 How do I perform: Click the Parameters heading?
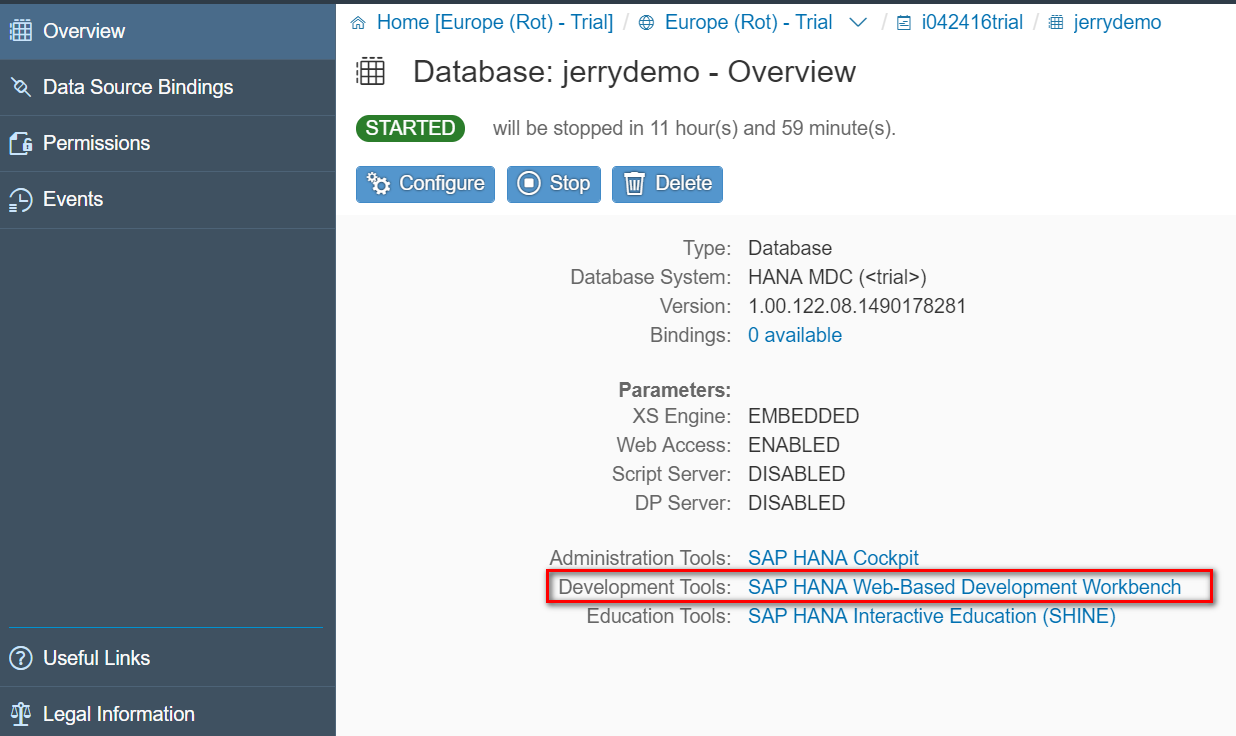(x=675, y=389)
